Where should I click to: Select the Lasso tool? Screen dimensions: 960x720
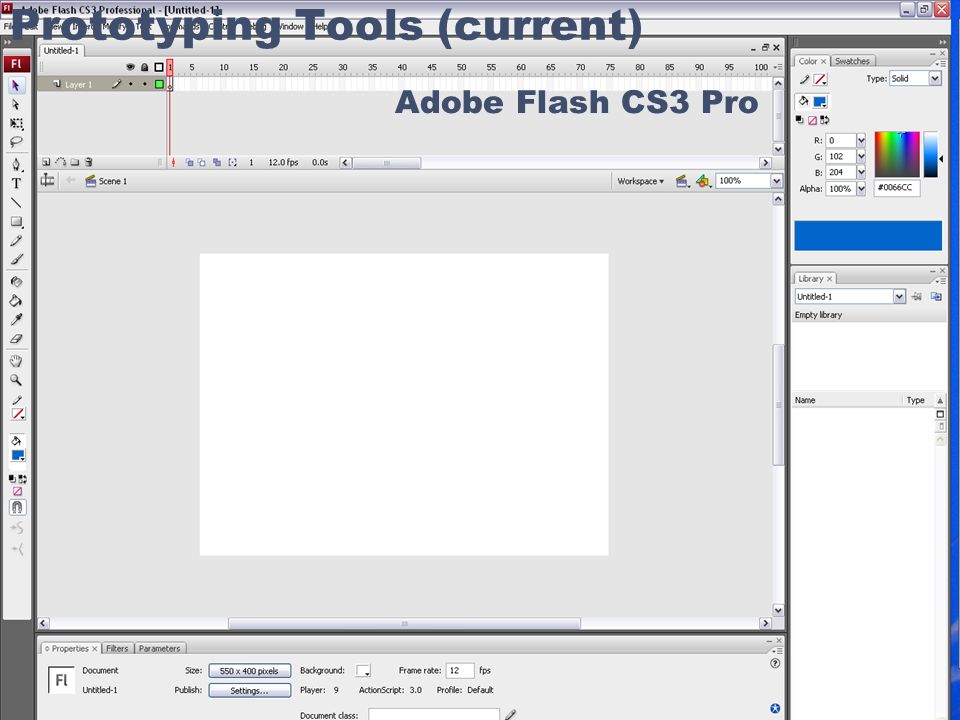point(17,143)
